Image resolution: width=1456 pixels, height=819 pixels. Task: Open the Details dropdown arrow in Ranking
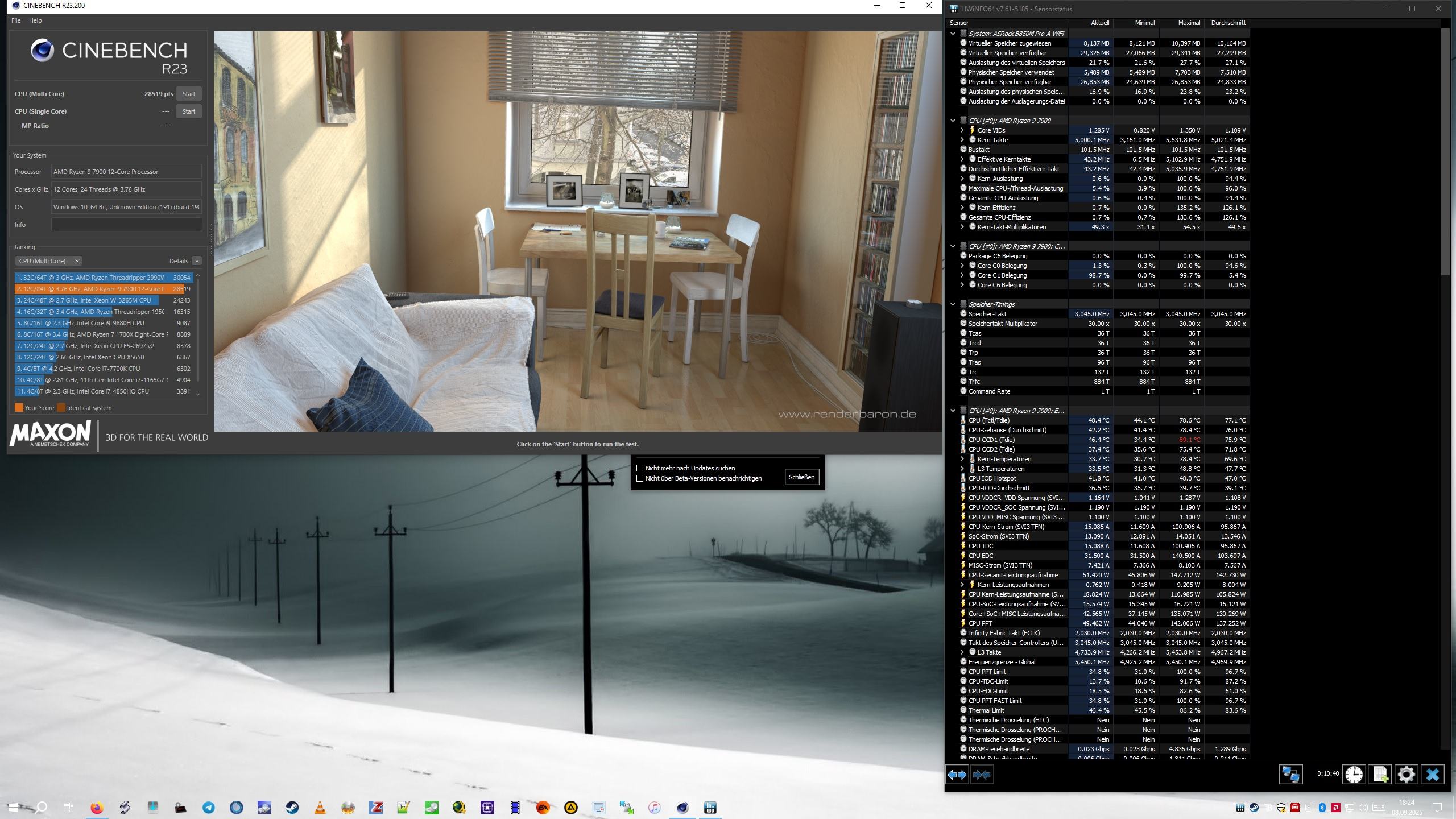197,261
